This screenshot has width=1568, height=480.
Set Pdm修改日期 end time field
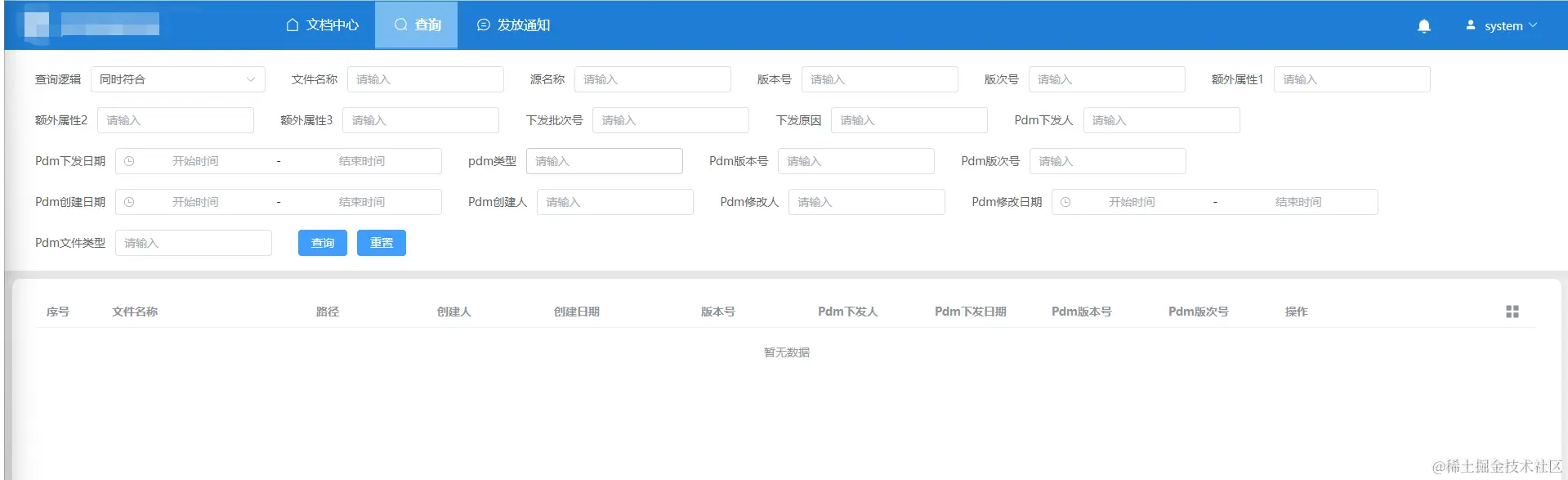click(x=1298, y=202)
